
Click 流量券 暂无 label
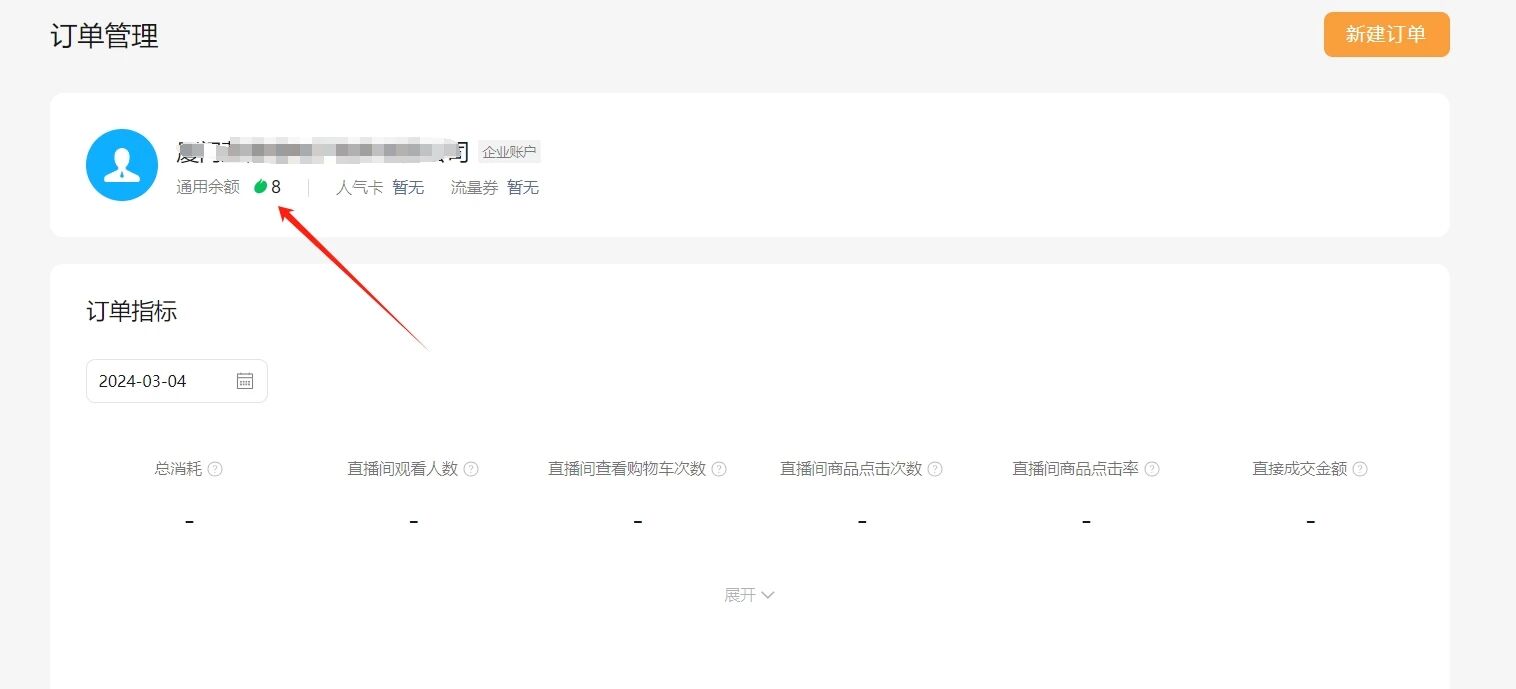(495, 187)
